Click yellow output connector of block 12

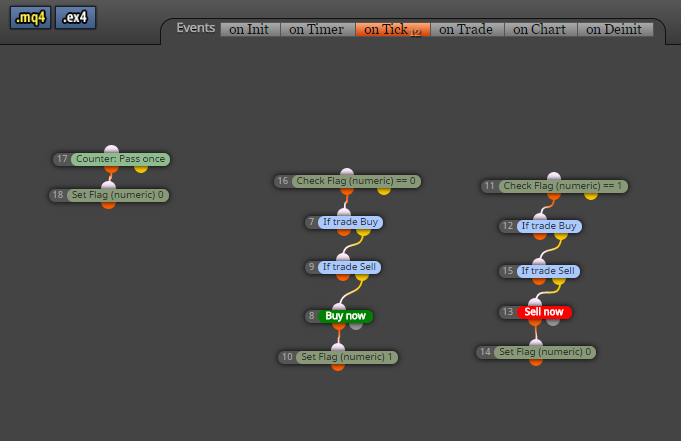coord(561,235)
